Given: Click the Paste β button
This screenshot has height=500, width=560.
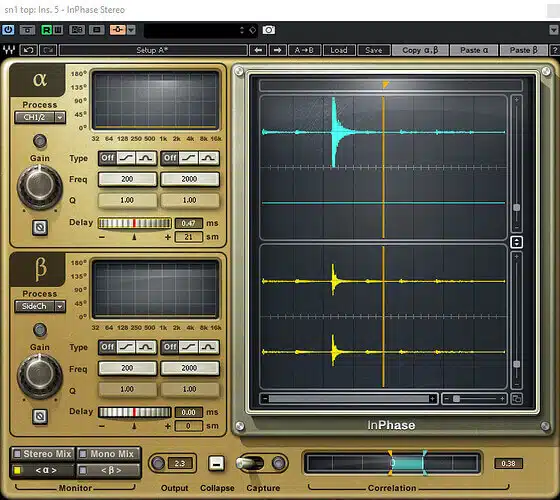Looking at the screenshot, I should click(x=524, y=50).
